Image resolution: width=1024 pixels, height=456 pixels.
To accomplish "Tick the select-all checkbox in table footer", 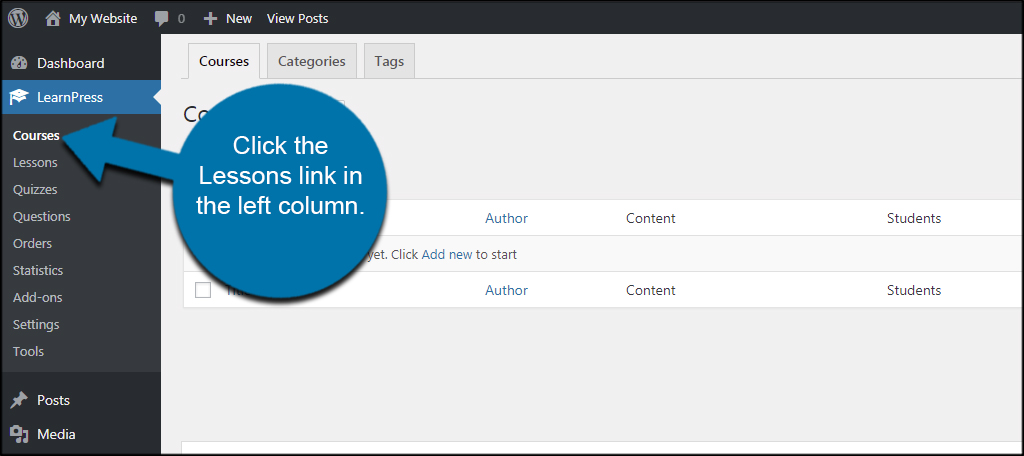I will pos(203,290).
